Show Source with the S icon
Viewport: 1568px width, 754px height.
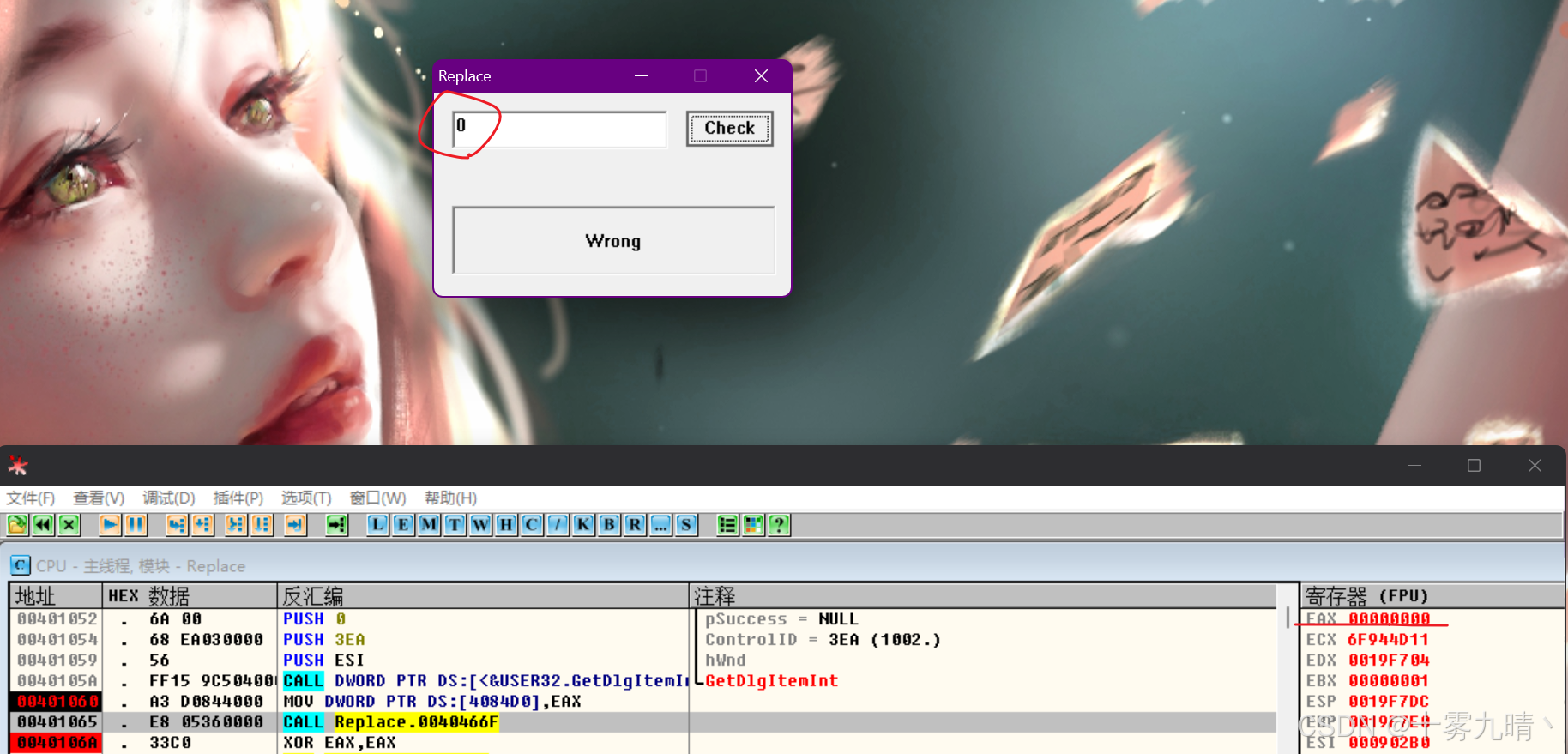(x=686, y=525)
